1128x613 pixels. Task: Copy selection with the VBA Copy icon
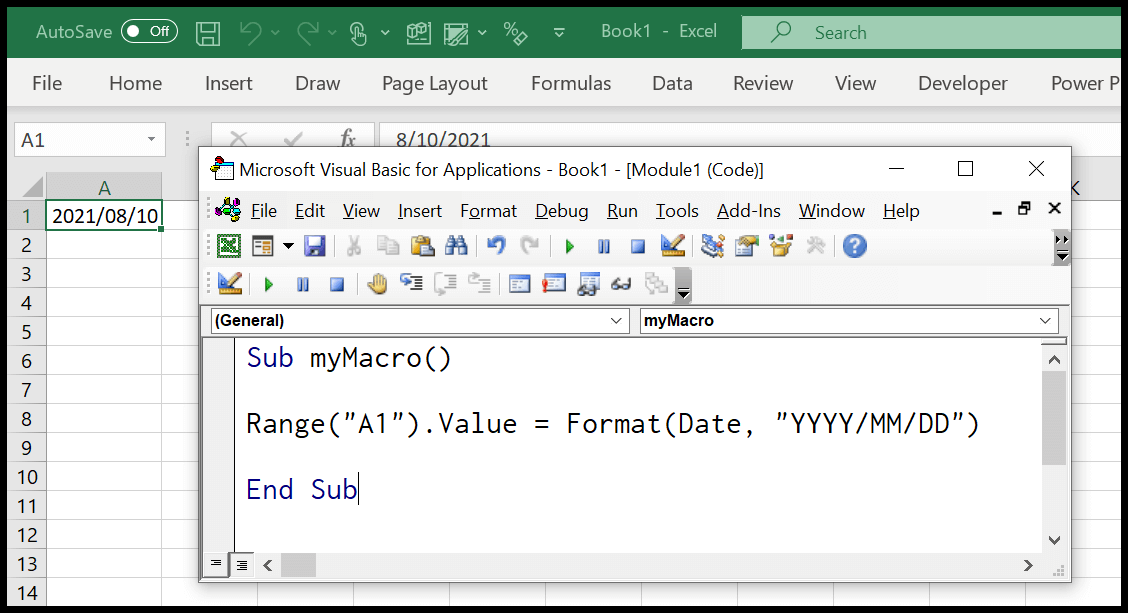pos(388,246)
